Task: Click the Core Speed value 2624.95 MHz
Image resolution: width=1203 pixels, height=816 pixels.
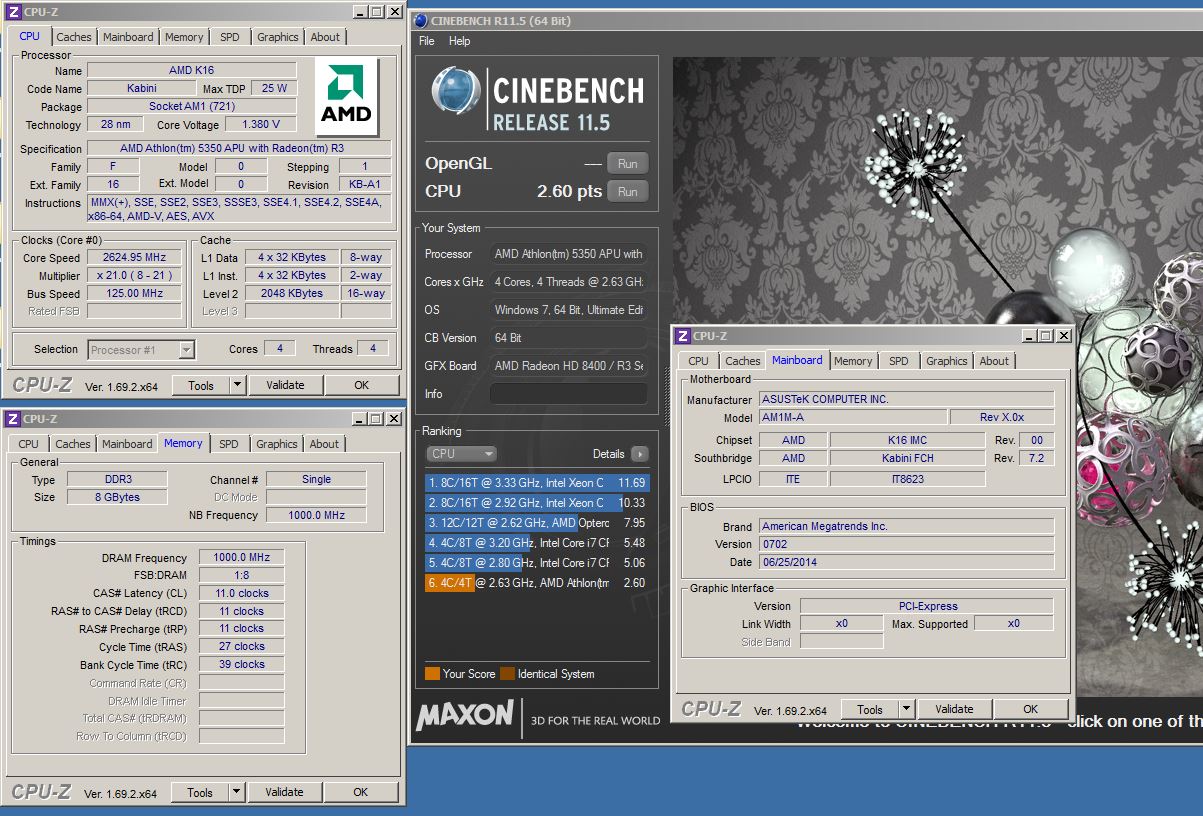Action: coord(136,257)
